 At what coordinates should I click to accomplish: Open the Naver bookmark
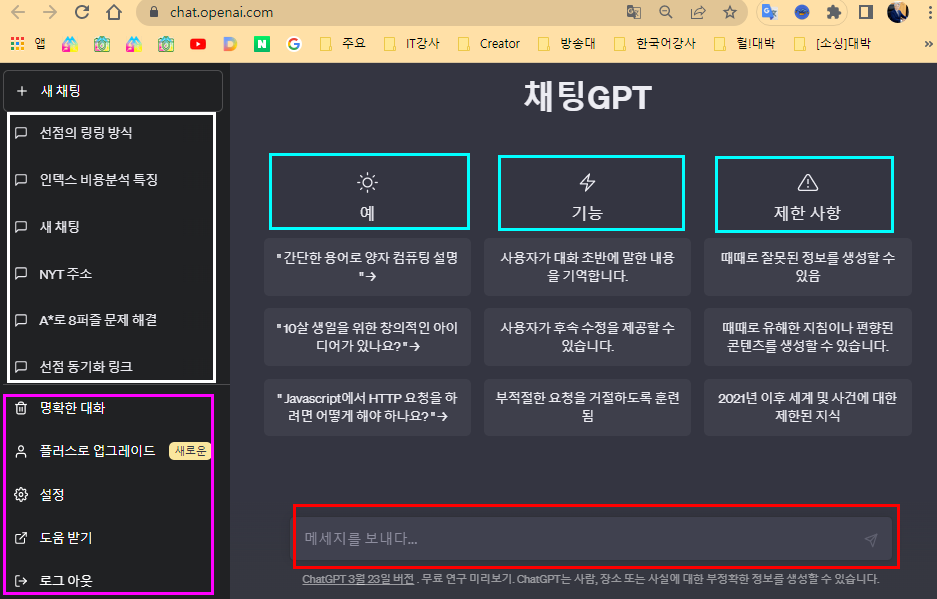click(x=262, y=44)
